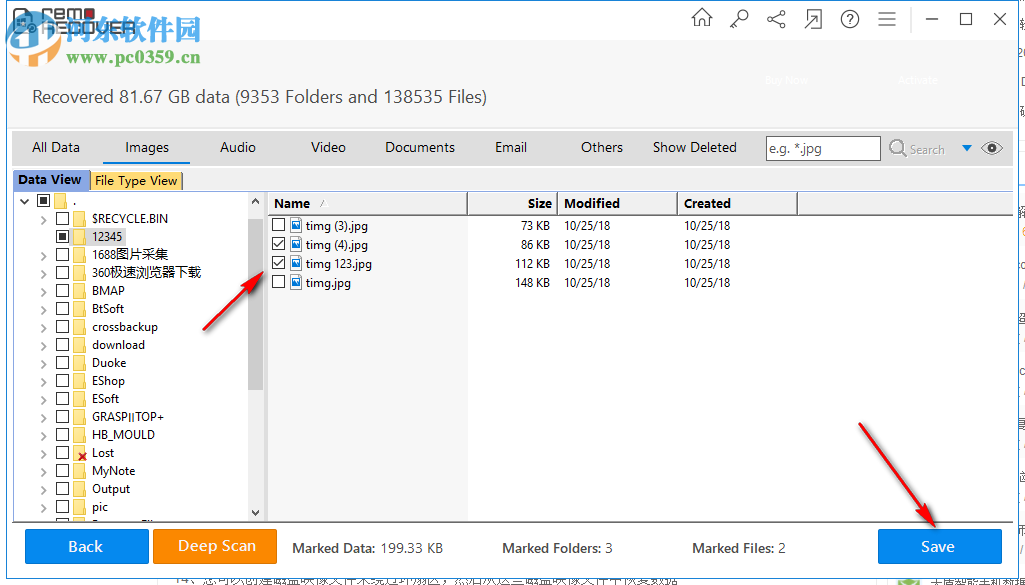Viewport: 1025px width, 585px height.
Task: Click the share icon in the title bar
Action: click(776, 20)
